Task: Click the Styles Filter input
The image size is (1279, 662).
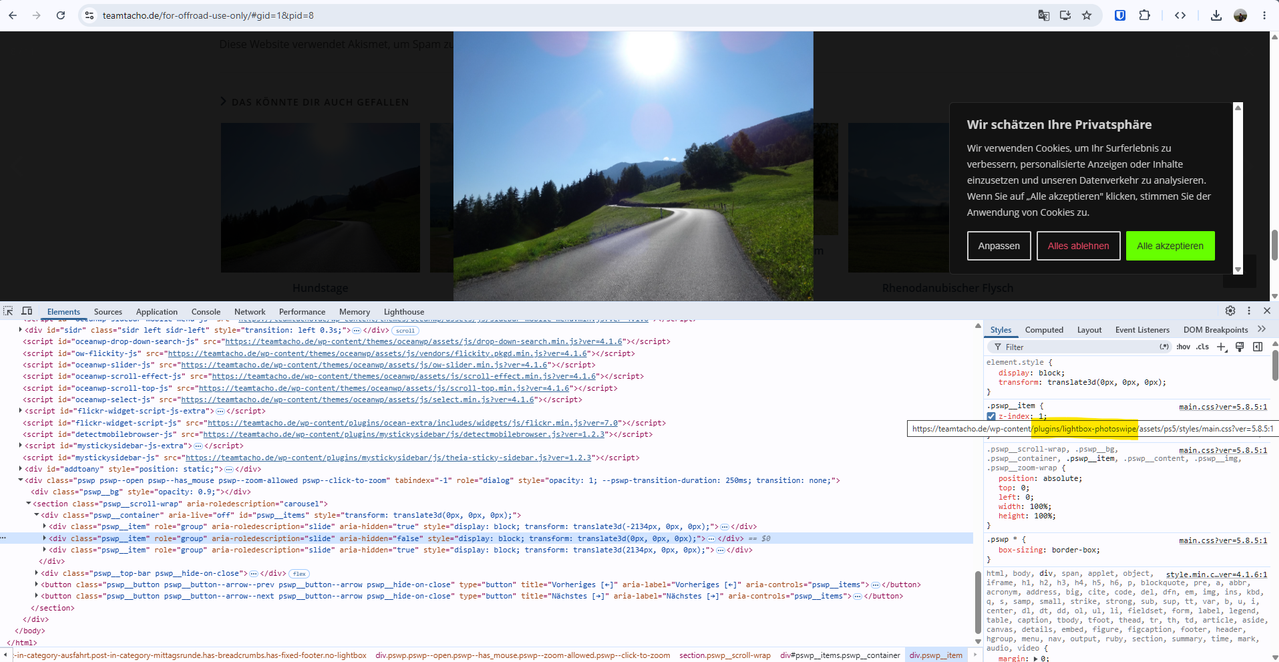Action: (1080, 347)
